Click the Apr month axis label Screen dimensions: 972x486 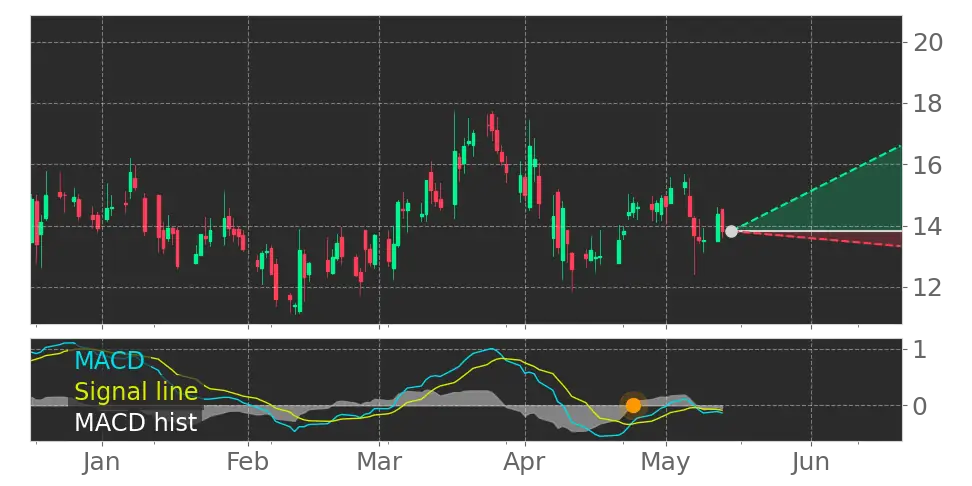click(x=525, y=462)
